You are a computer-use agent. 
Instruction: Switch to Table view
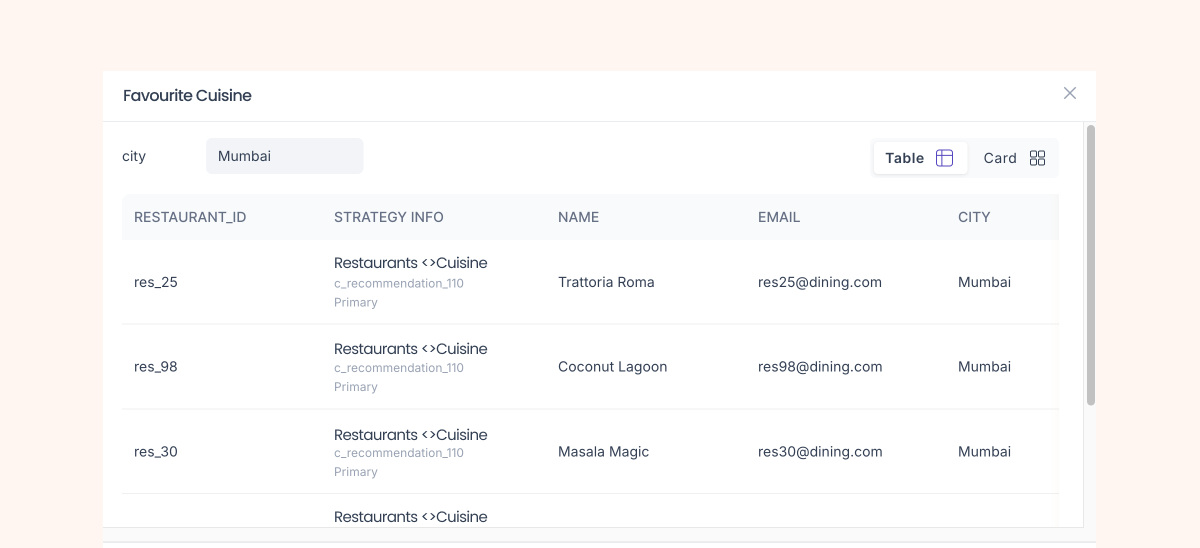pyautogui.click(x=904, y=158)
